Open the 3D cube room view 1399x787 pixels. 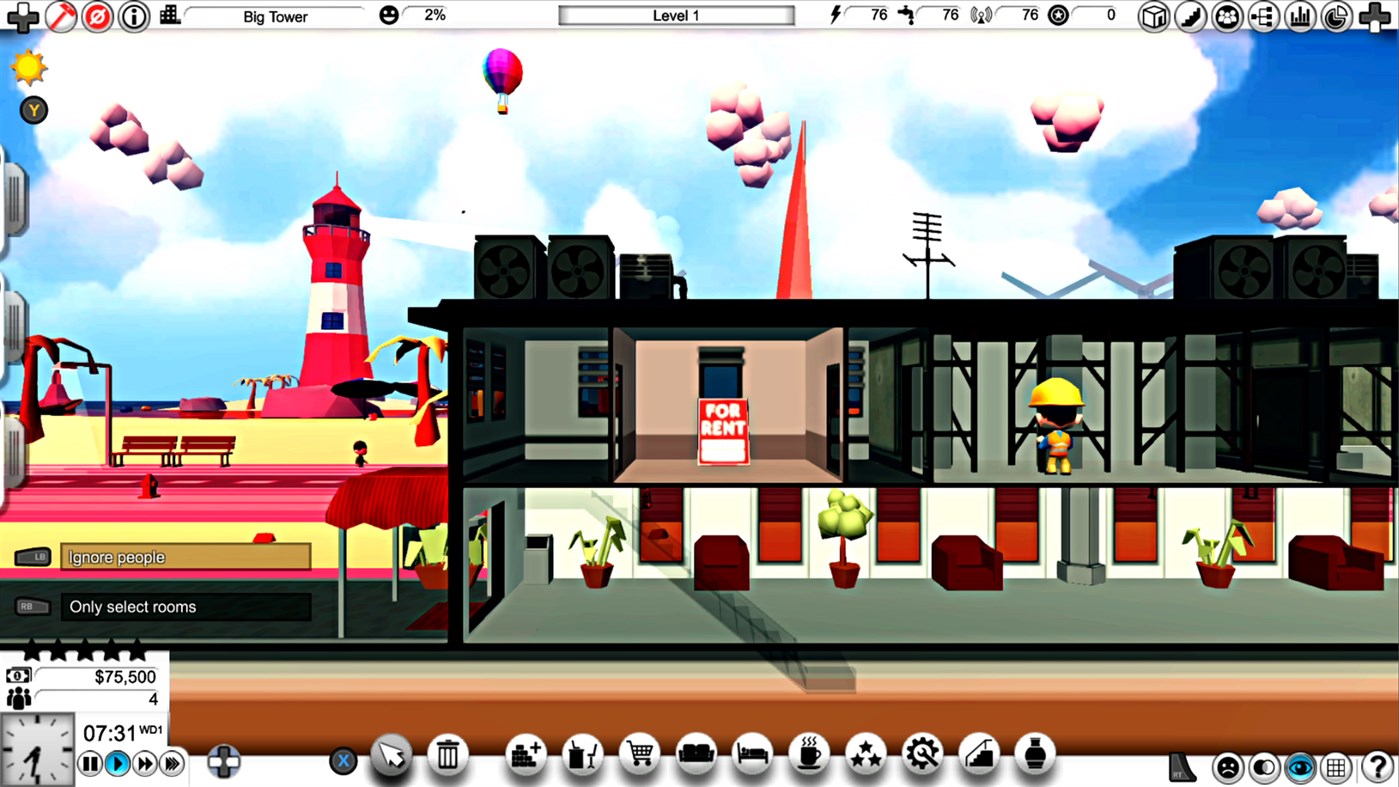(x=1154, y=17)
